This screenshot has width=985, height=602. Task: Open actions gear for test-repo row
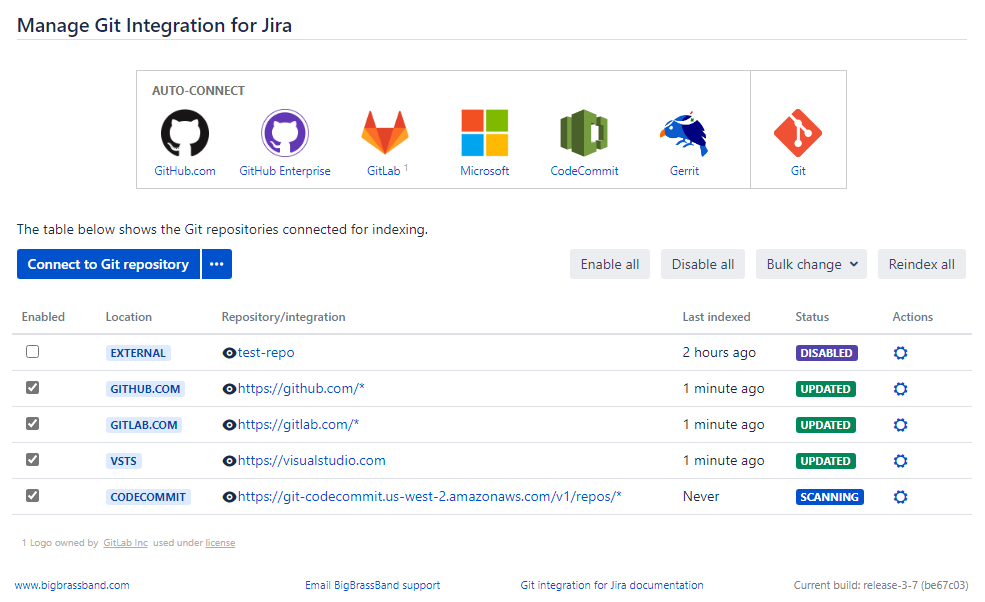click(x=900, y=353)
